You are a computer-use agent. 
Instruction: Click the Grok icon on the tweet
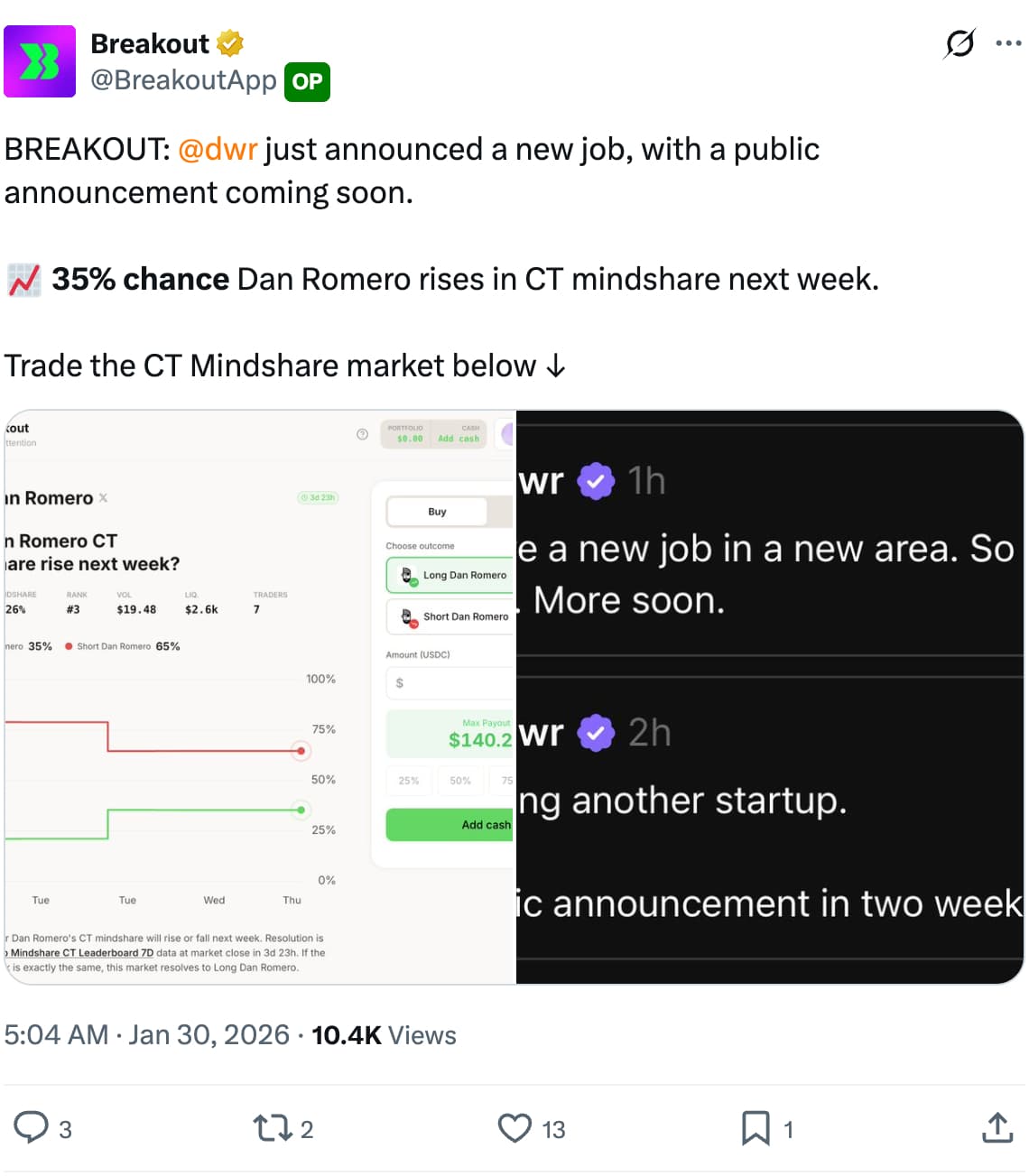coord(959,42)
